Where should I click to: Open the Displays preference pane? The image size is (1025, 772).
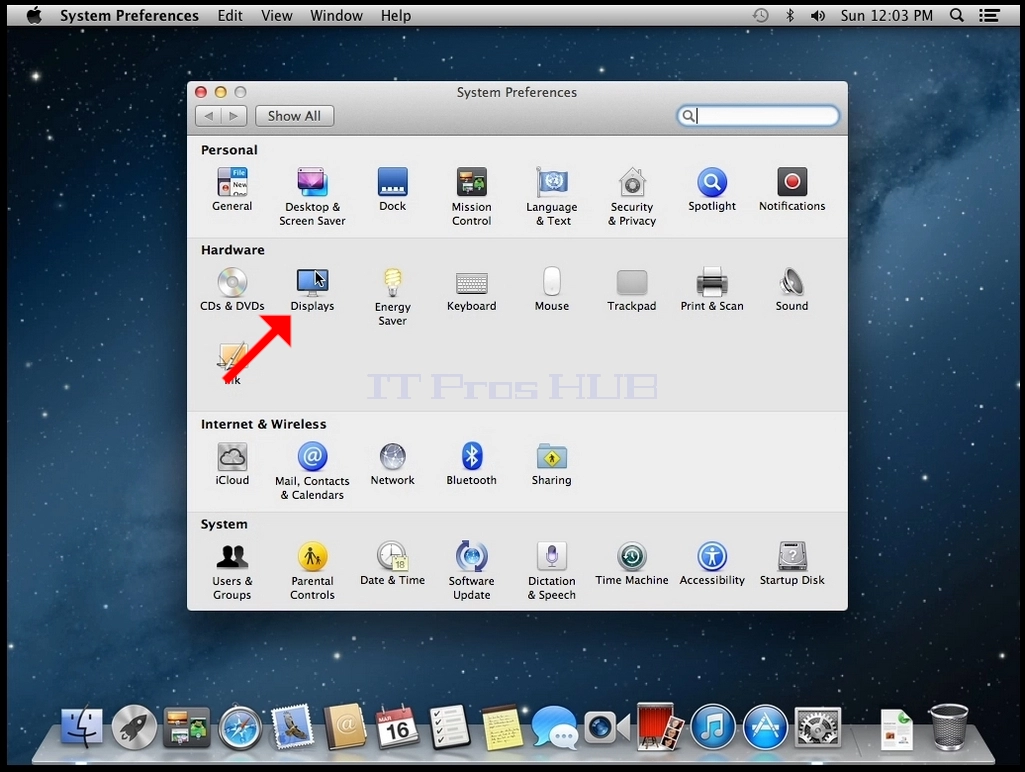pyautogui.click(x=312, y=289)
